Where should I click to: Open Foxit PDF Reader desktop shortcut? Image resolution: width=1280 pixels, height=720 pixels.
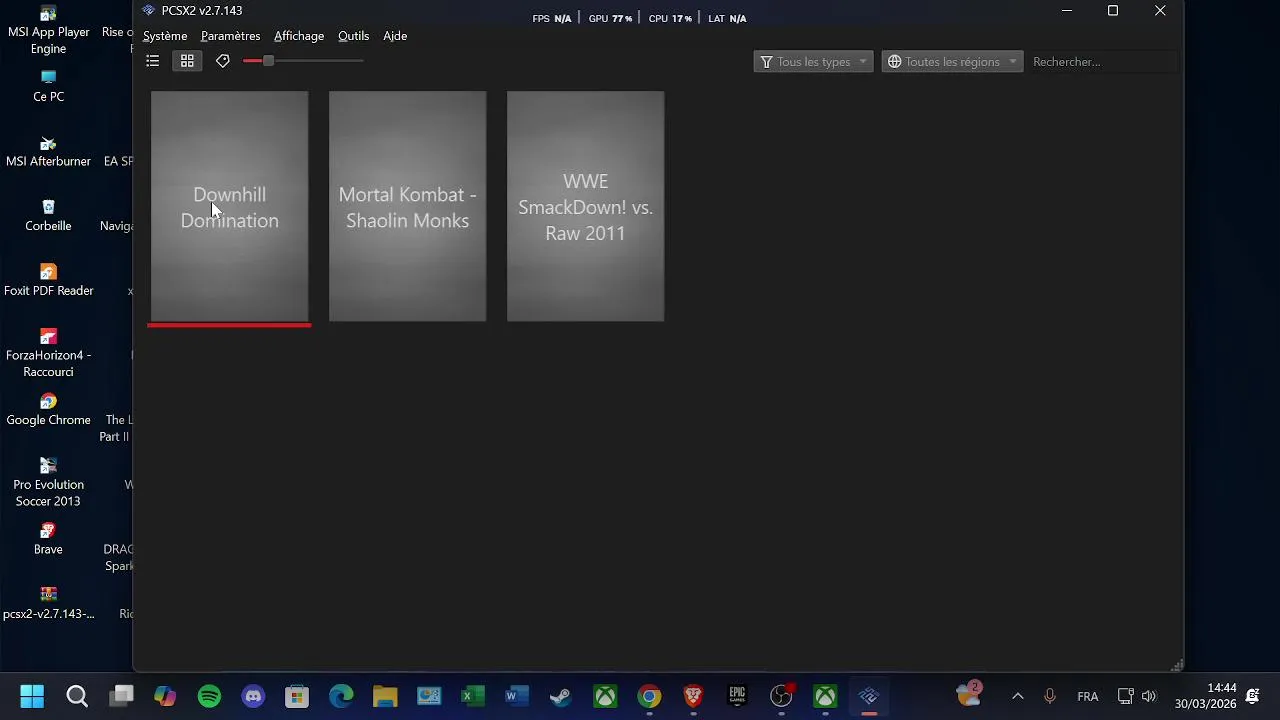coord(48,281)
